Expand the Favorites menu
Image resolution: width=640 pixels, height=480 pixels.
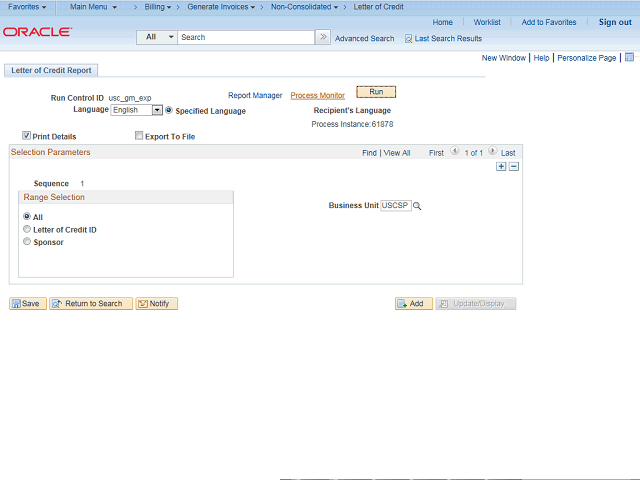pyautogui.click(x=27, y=7)
